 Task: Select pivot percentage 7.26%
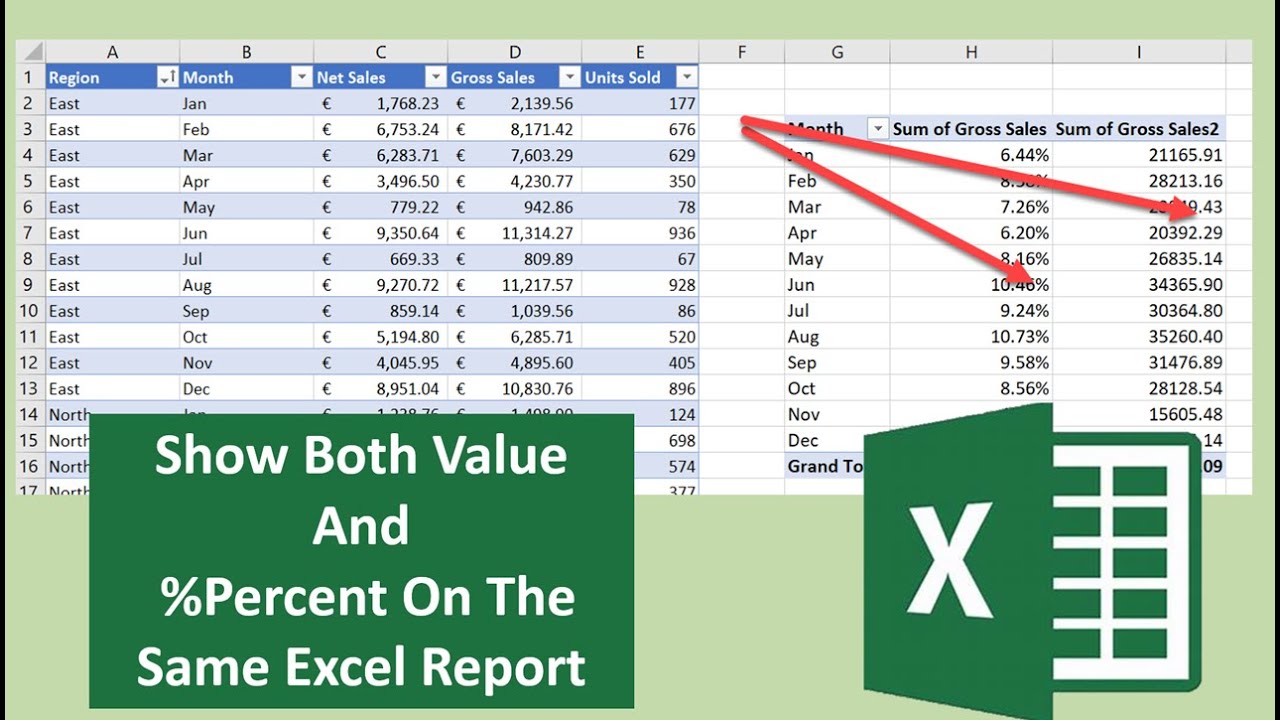(x=971, y=207)
